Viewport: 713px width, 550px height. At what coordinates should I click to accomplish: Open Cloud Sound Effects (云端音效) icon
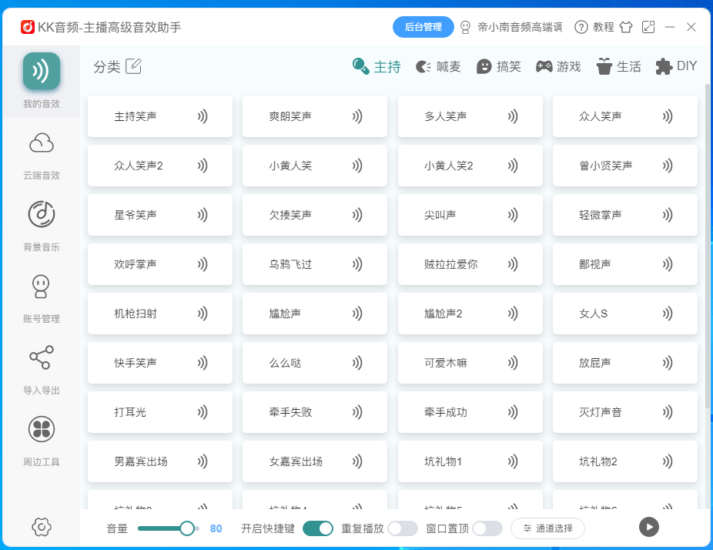(41, 143)
